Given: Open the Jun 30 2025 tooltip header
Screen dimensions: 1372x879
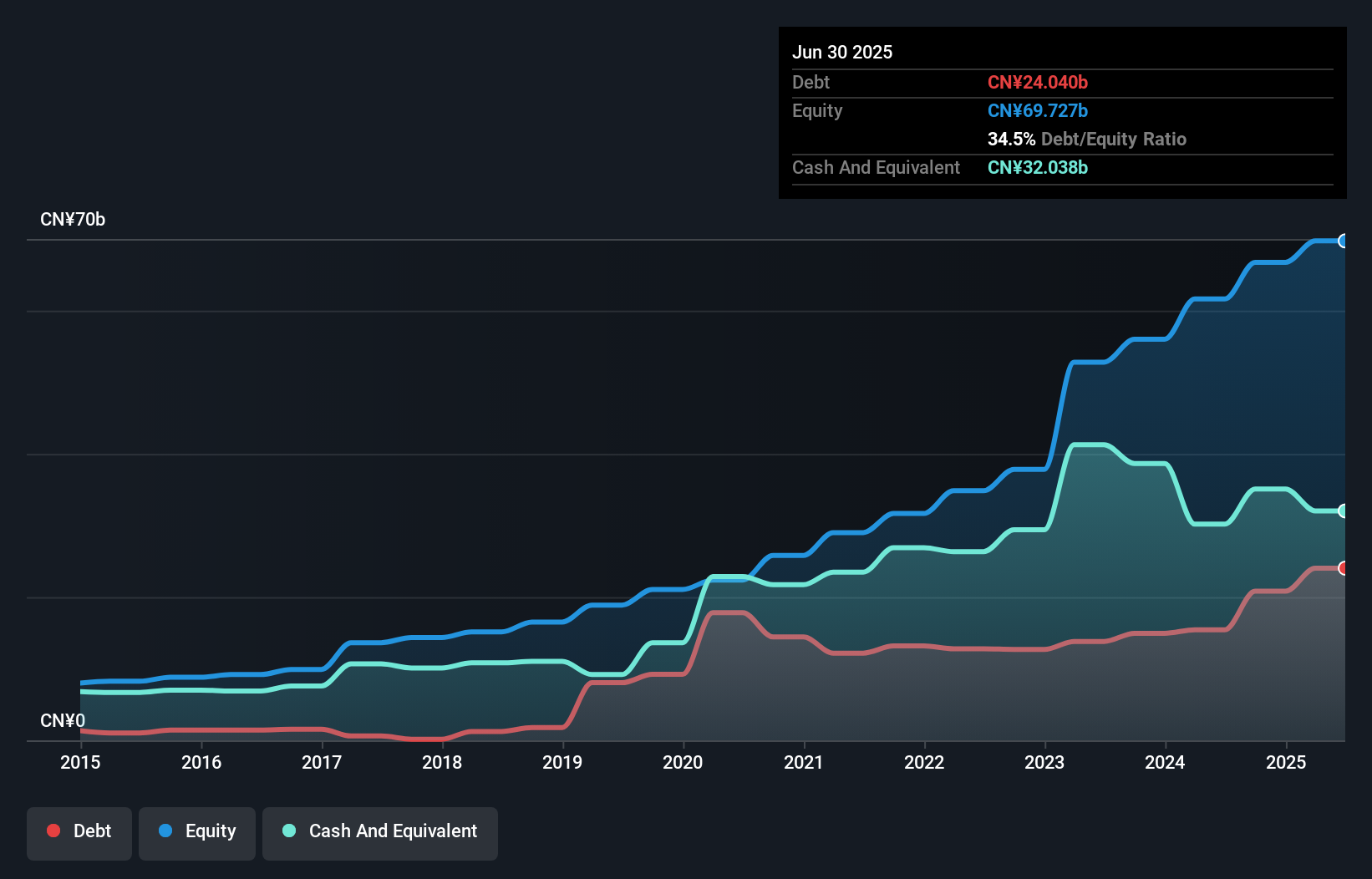Looking at the screenshot, I should pyautogui.click(x=843, y=52).
